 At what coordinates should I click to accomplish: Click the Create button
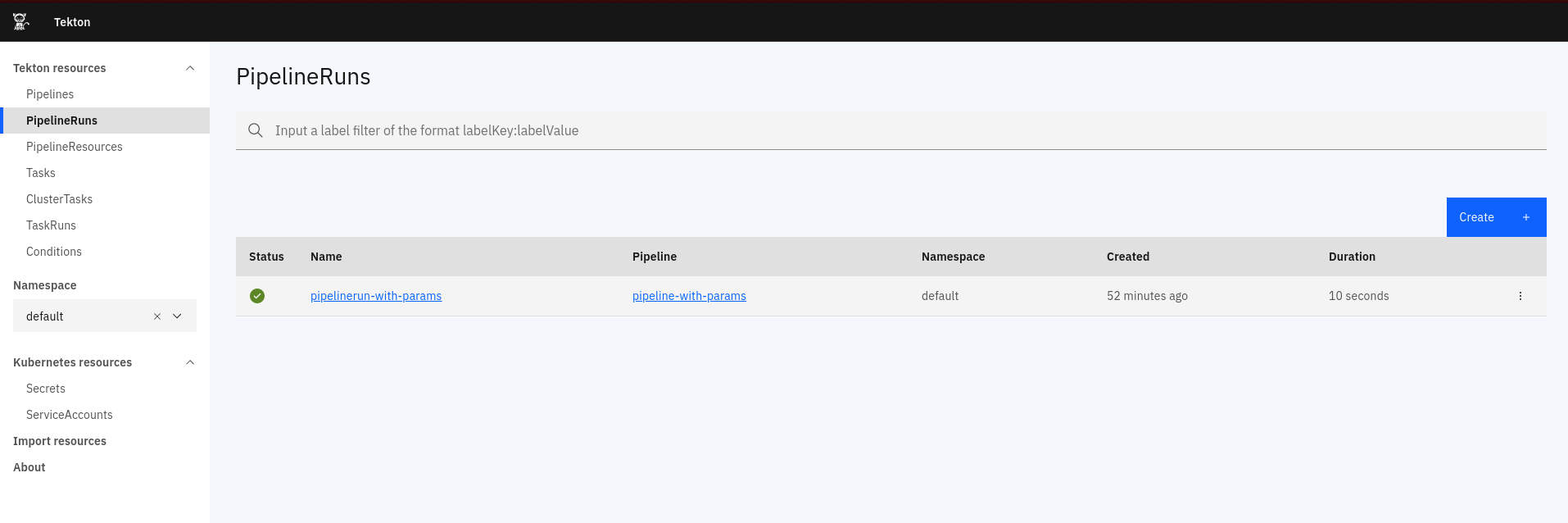[x=1496, y=217]
